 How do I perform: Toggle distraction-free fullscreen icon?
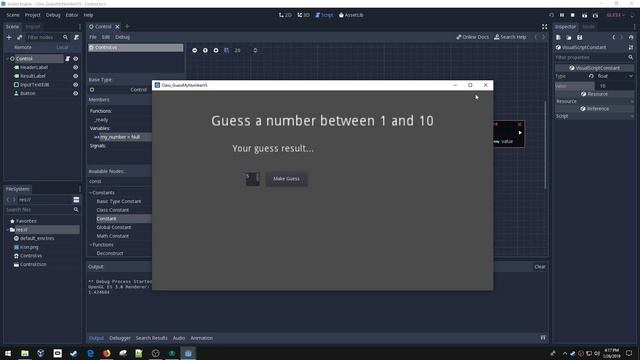(544, 27)
